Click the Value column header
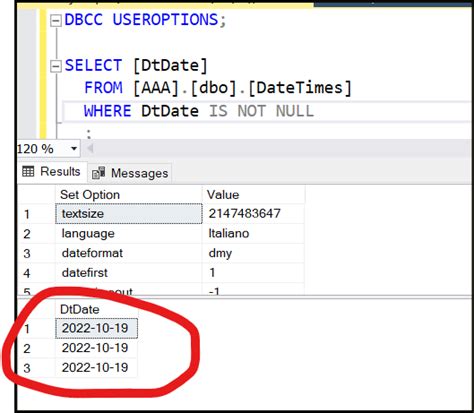Image resolution: width=474 pixels, height=413 pixels. (x=253, y=195)
